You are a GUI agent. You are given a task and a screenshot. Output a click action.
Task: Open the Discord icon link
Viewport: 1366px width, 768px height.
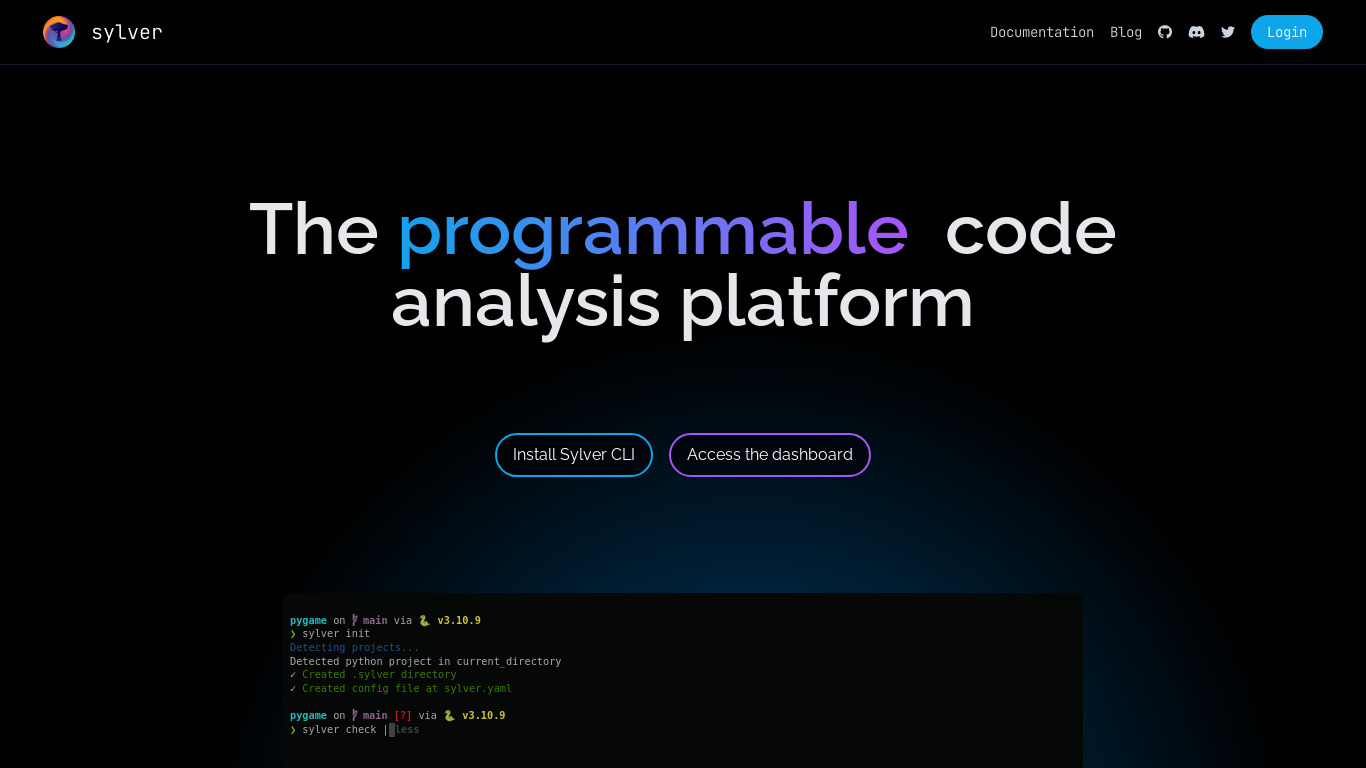(1196, 32)
